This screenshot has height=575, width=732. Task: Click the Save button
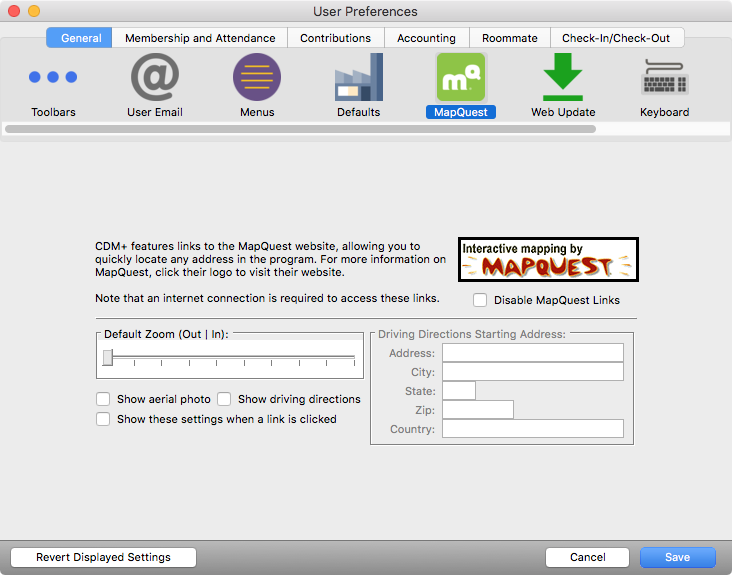(x=677, y=557)
